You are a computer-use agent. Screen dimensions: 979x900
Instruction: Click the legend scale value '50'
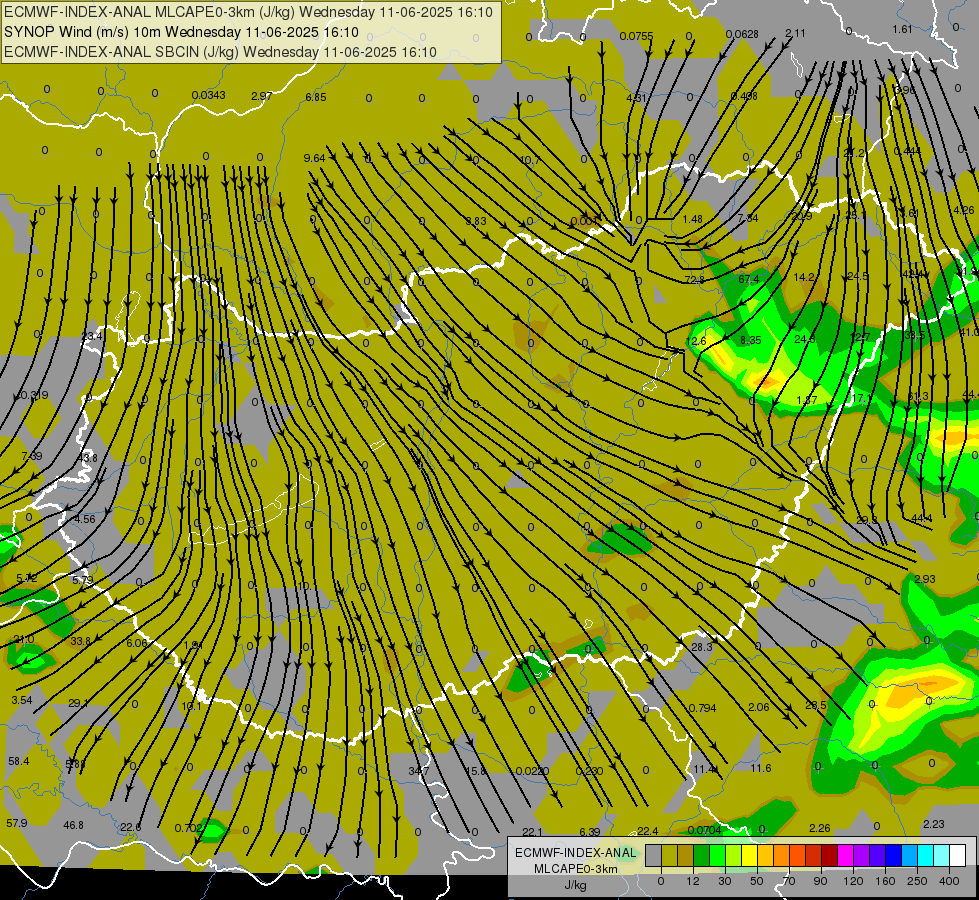(757, 881)
